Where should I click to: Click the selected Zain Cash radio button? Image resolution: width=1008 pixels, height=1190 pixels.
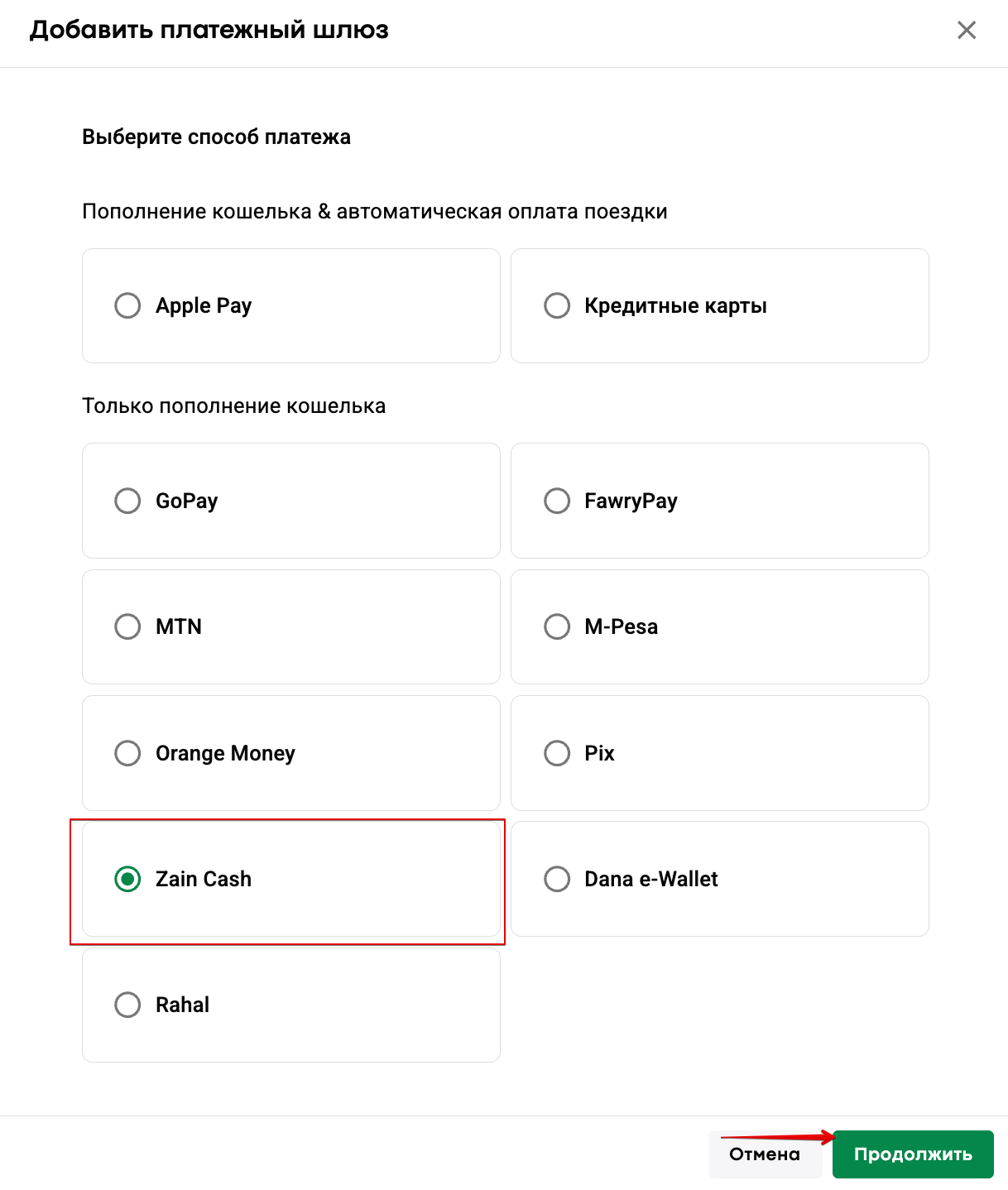pos(127,879)
